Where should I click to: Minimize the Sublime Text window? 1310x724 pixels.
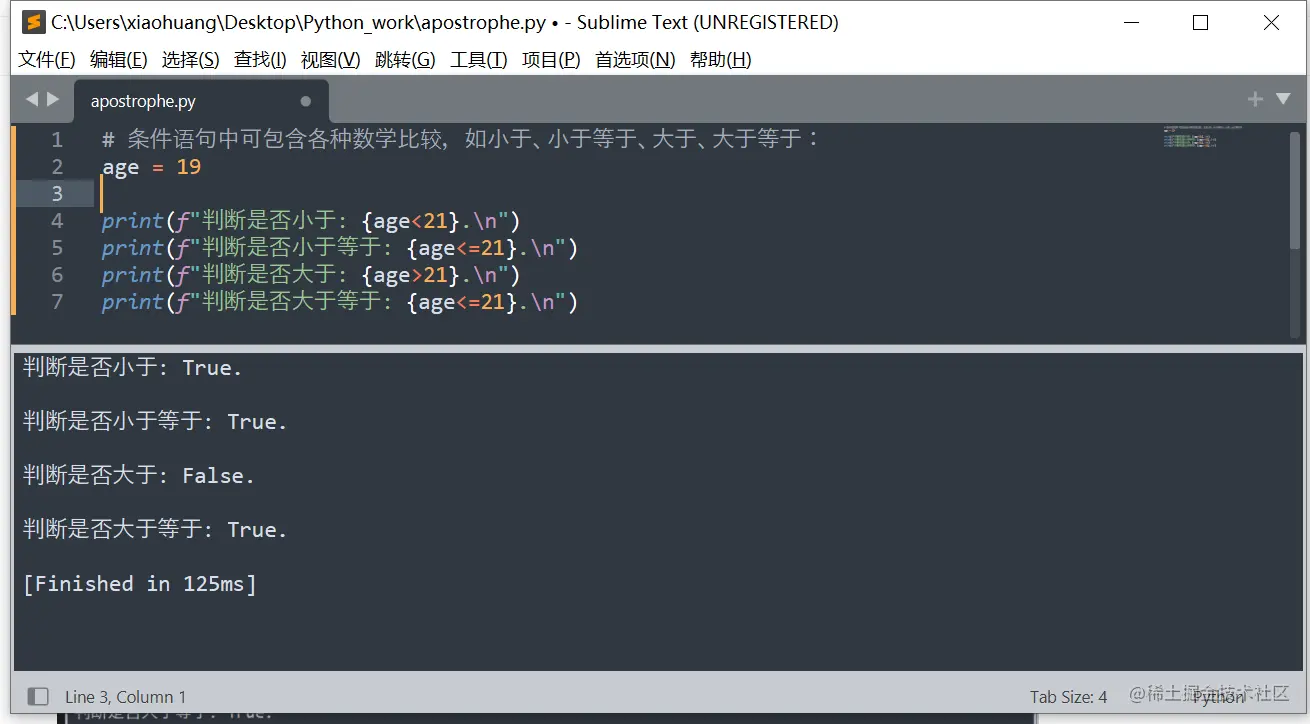click(x=1130, y=23)
